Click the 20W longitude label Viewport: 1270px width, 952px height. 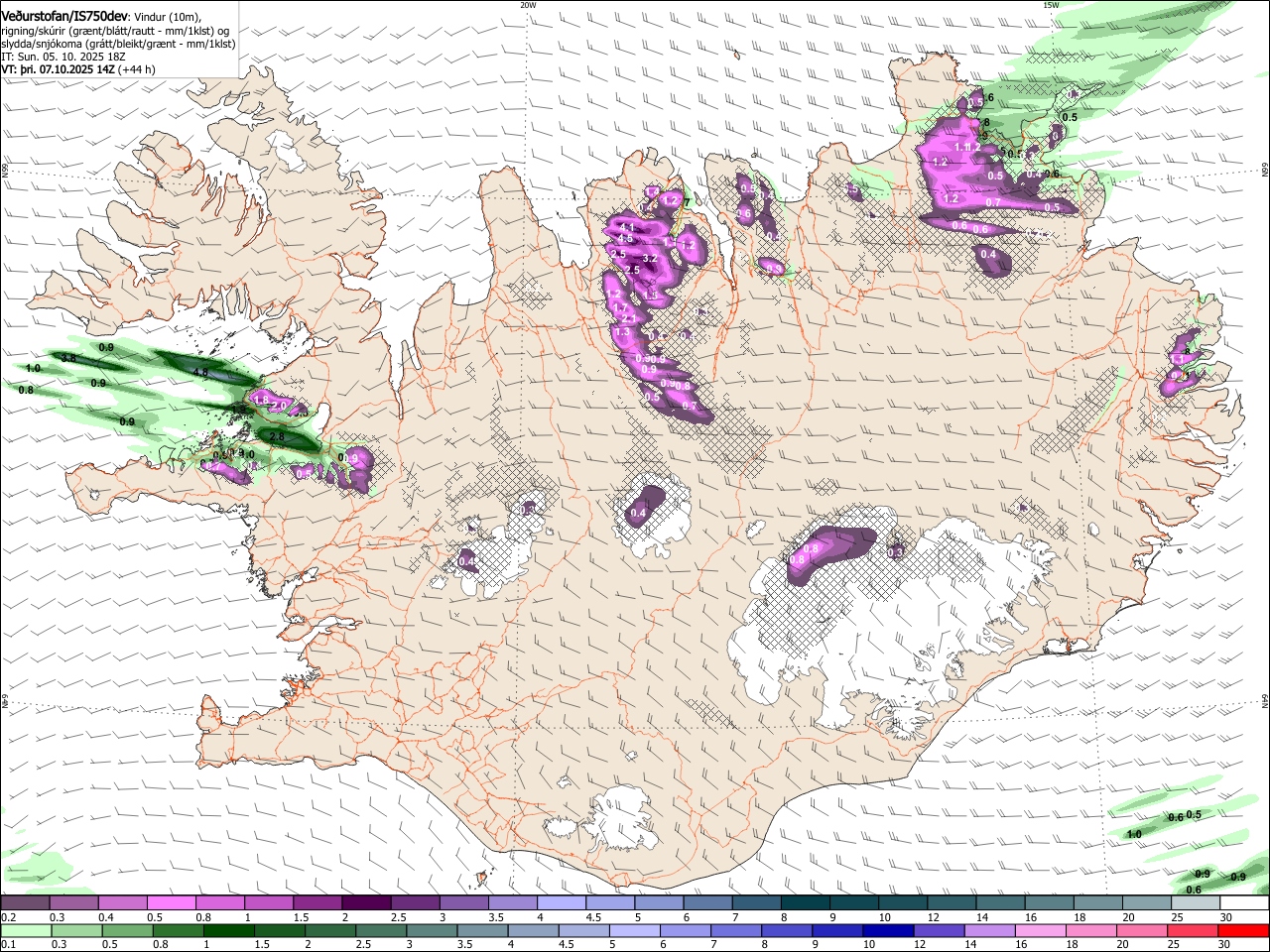[x=528, y=5]
